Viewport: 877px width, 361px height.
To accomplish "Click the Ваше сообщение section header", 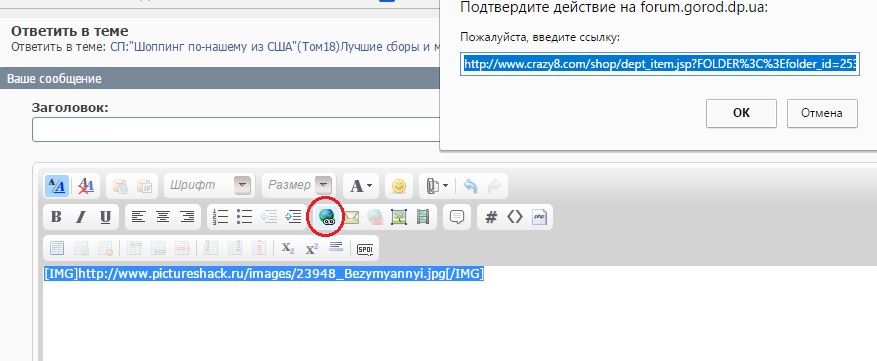I will 54,78.
